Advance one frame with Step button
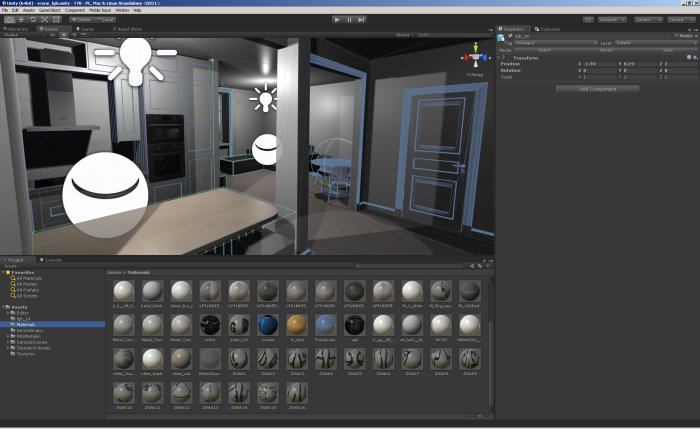Viewport: 700px width, 429px height. 361,20
